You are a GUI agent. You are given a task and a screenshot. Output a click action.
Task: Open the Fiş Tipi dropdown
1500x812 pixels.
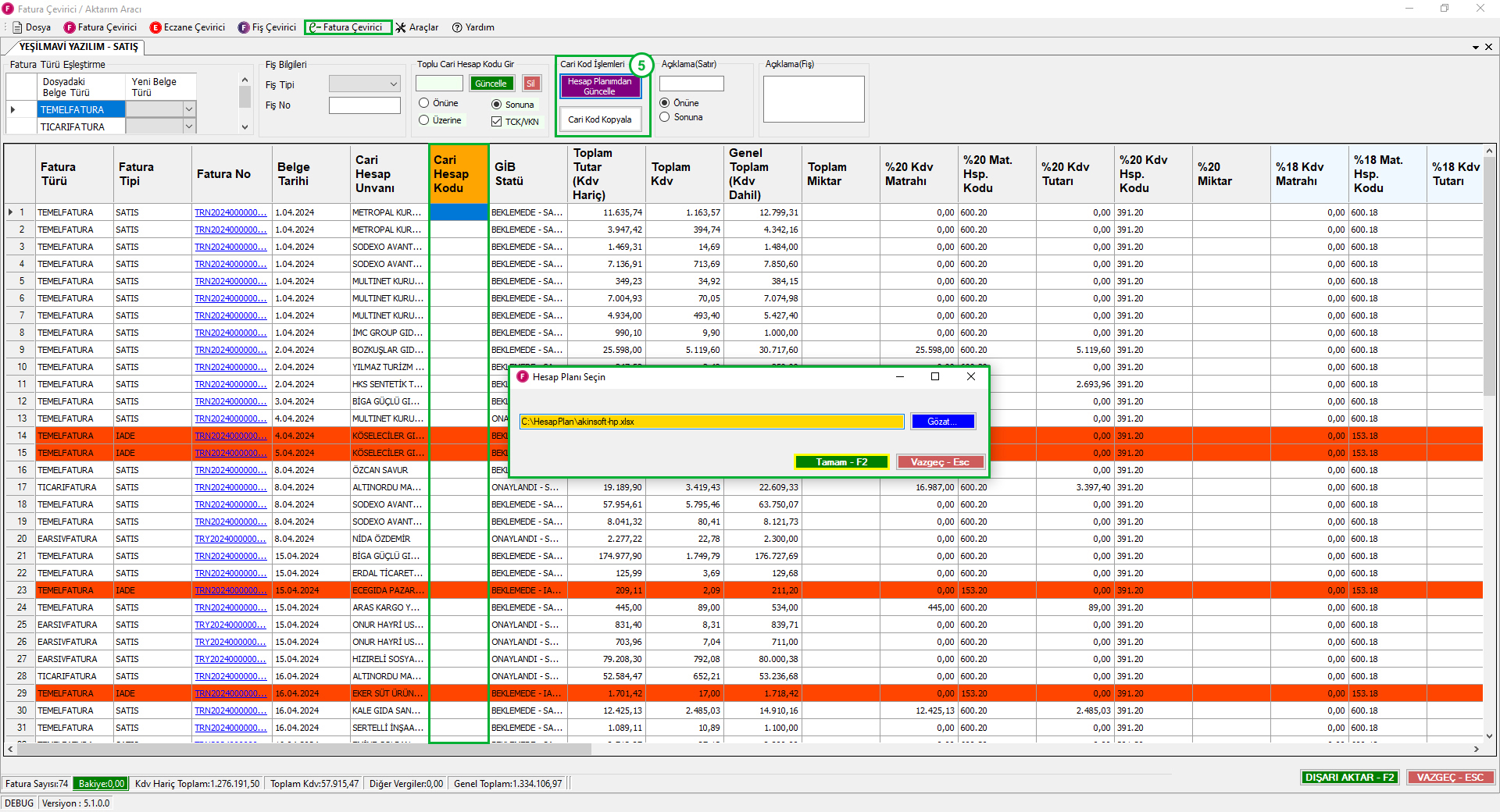pos(393,84)
